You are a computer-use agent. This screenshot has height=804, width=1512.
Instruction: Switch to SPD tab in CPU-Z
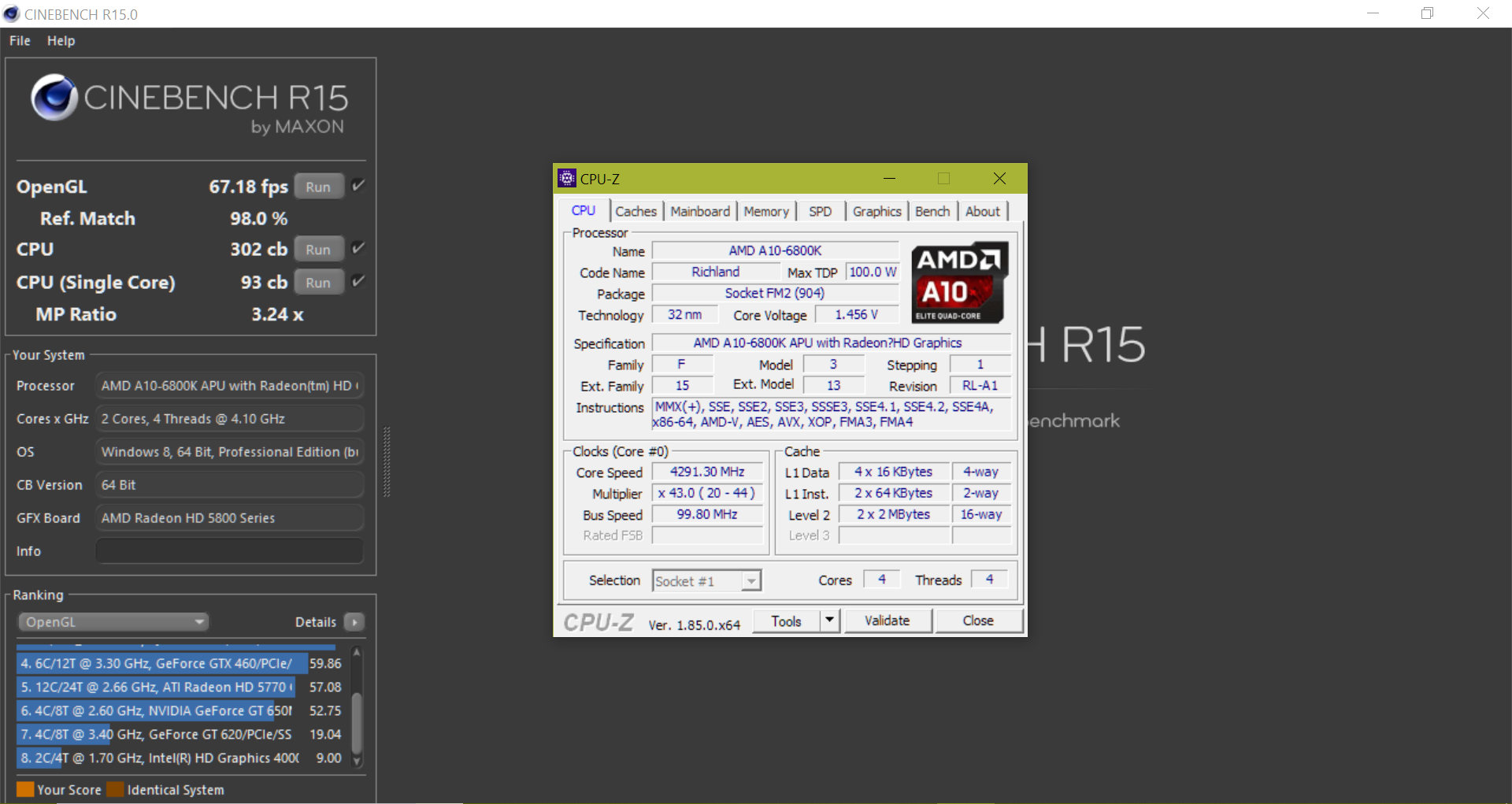pos(821,212)
